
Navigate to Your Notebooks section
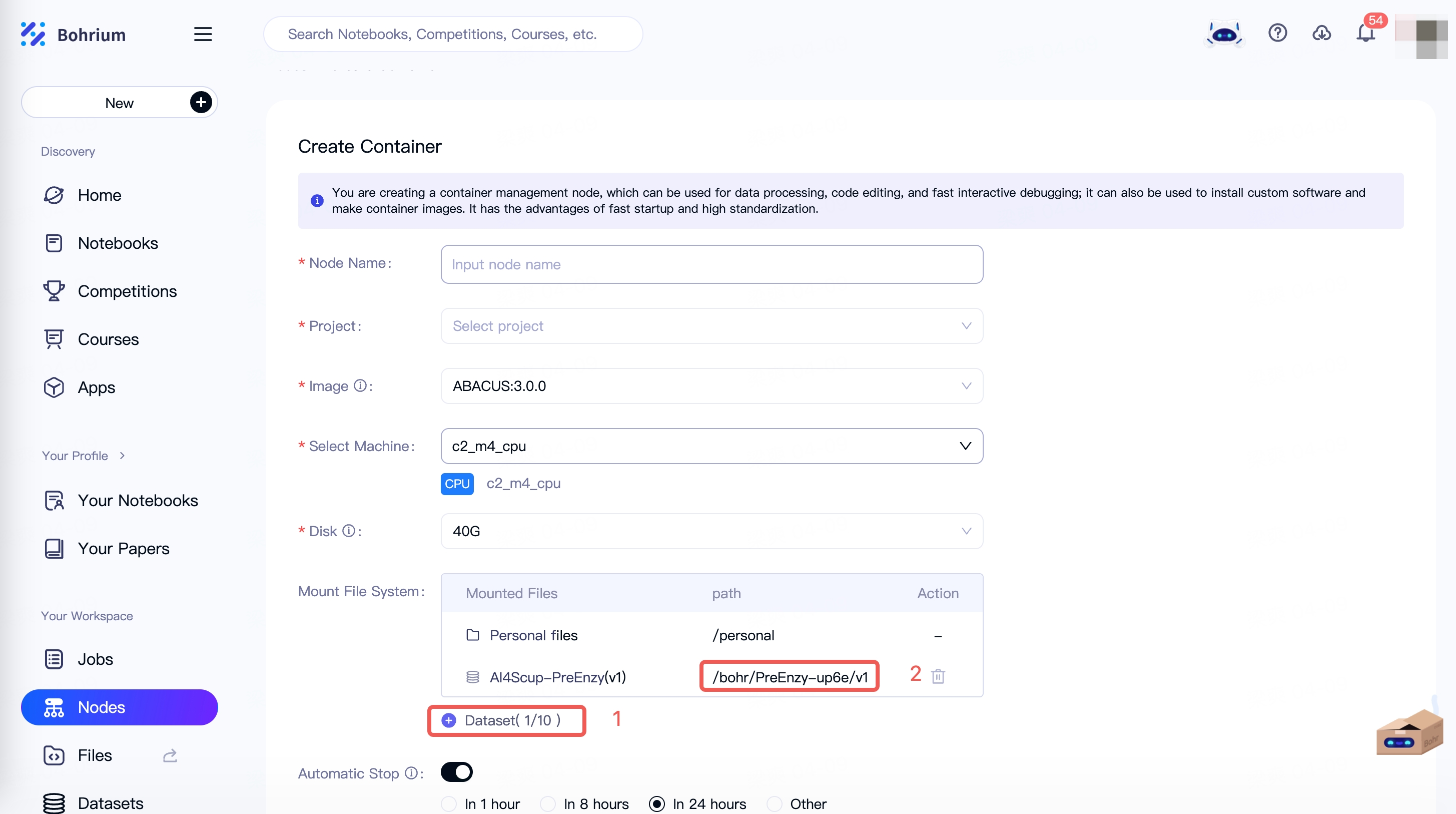coord(137,500)
